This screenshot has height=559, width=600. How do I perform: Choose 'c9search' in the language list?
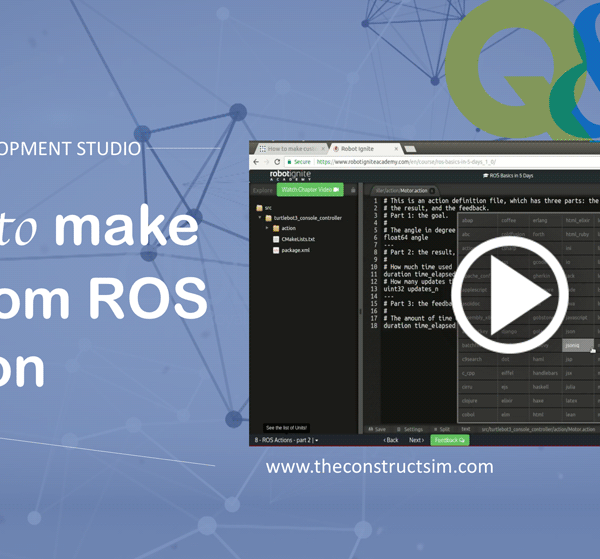(x=471, y=359)
